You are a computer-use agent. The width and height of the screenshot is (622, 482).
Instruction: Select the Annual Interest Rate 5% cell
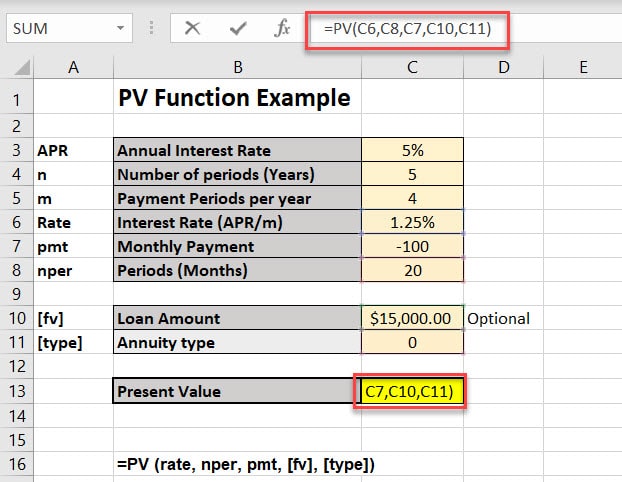click(412, 151)
